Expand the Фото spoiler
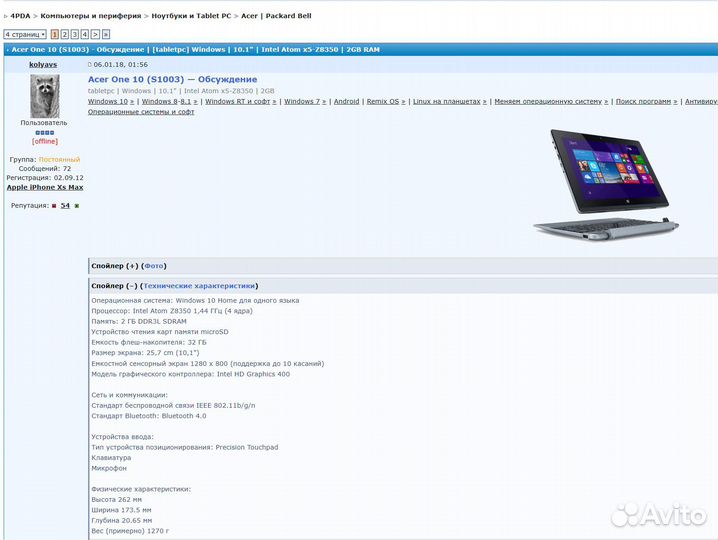The image size is (718, 540). point(154,266)
